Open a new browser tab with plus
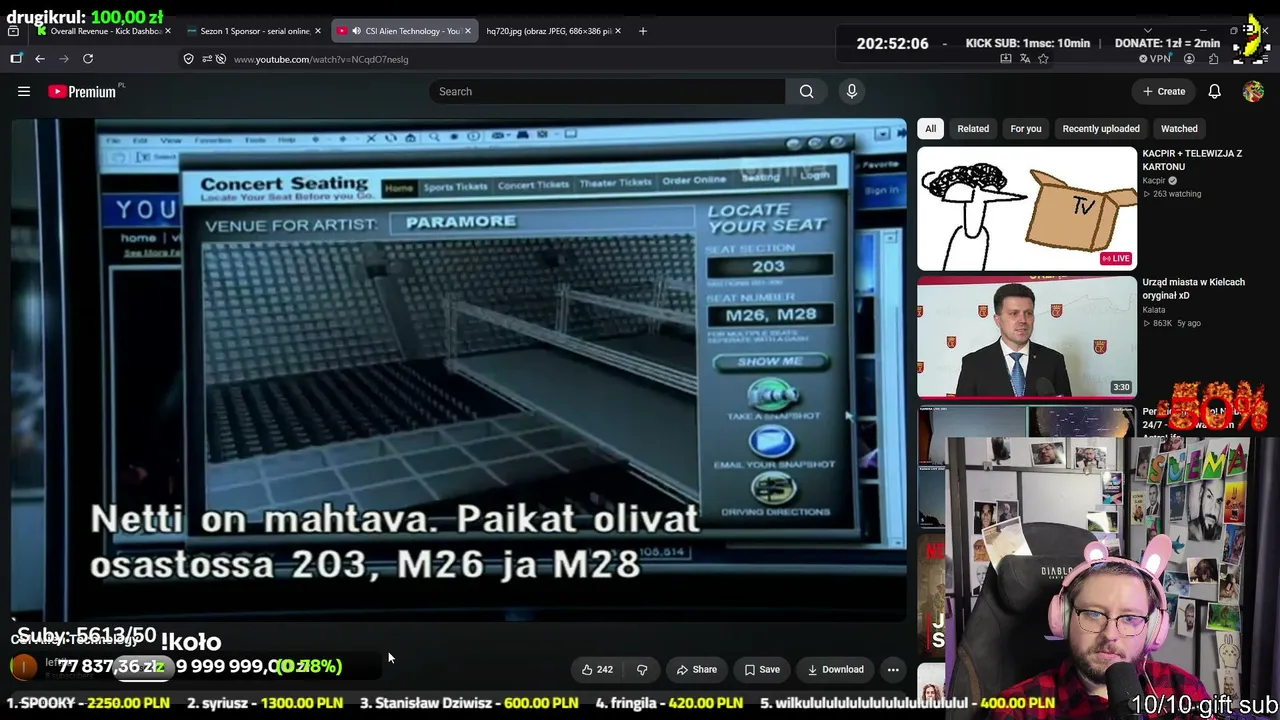The height and width of the screenshot is (720, 1280). (x=643, y=31)
